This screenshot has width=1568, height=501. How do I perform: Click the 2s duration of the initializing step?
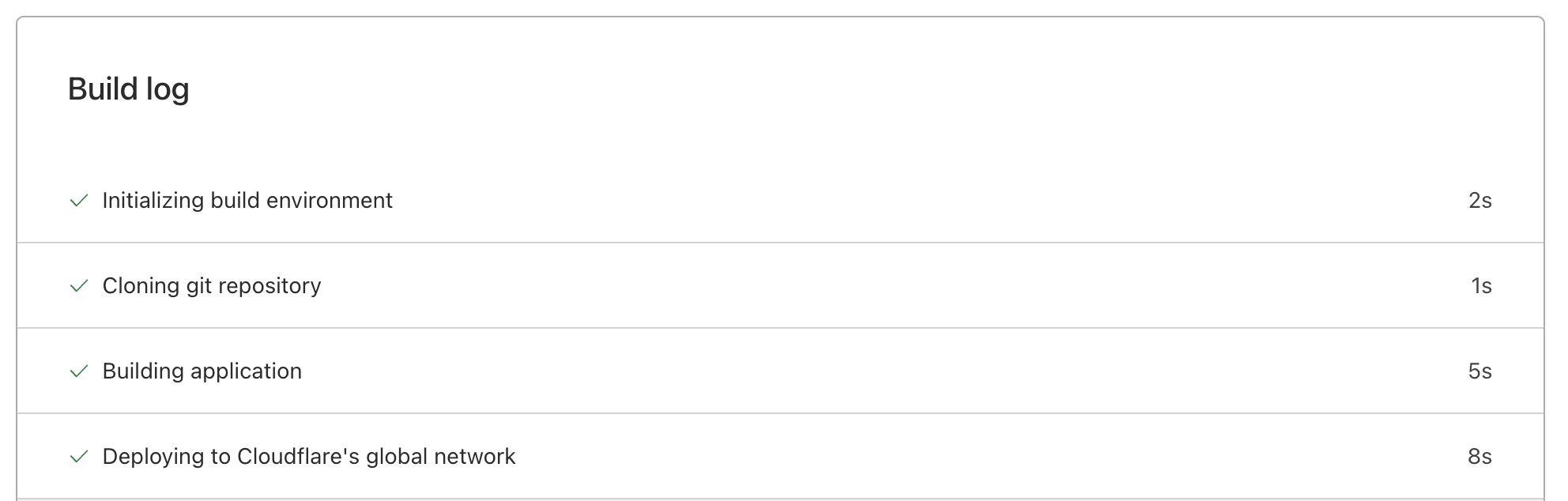tap(1479, 201)
